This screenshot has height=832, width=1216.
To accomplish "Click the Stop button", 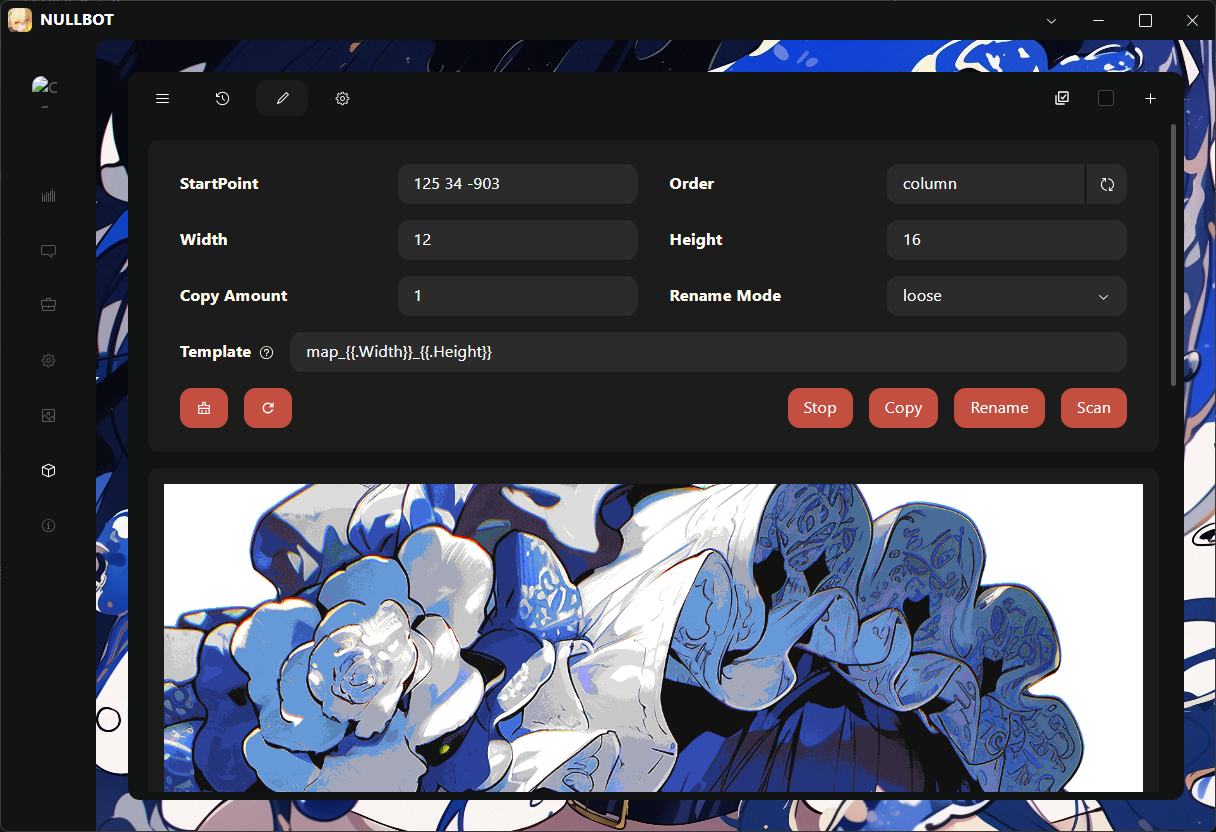I will click(x=820, y=408).
